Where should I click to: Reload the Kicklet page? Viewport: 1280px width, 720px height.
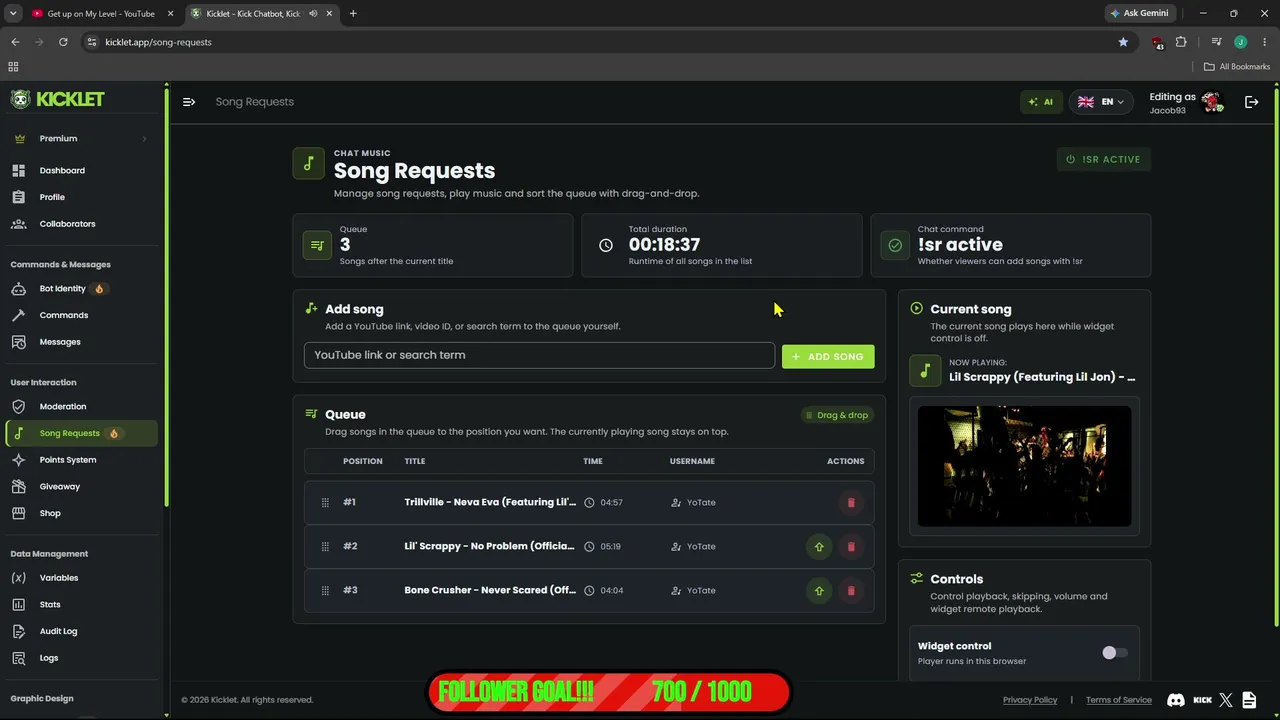pyautogui.click(x=63, y=42)
